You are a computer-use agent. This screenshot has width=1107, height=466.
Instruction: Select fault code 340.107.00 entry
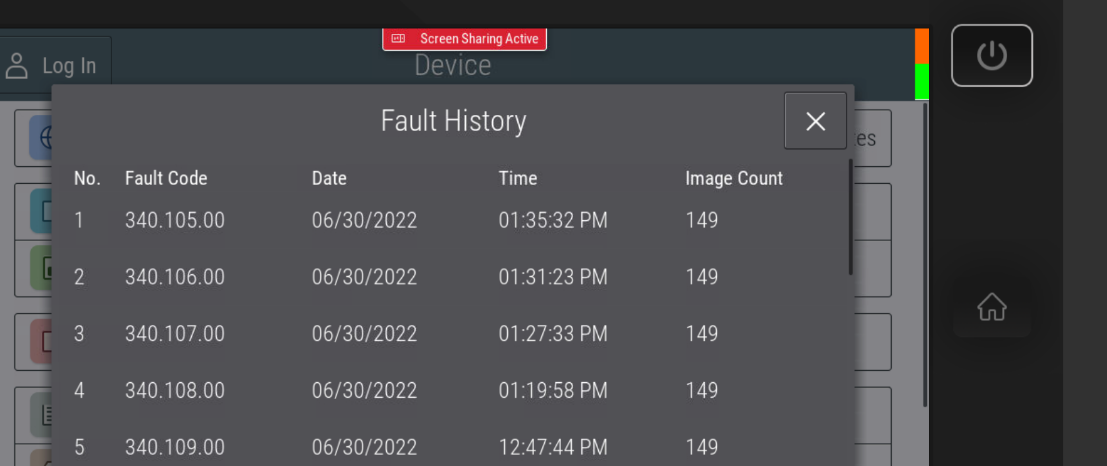click(x=175, y=334)
